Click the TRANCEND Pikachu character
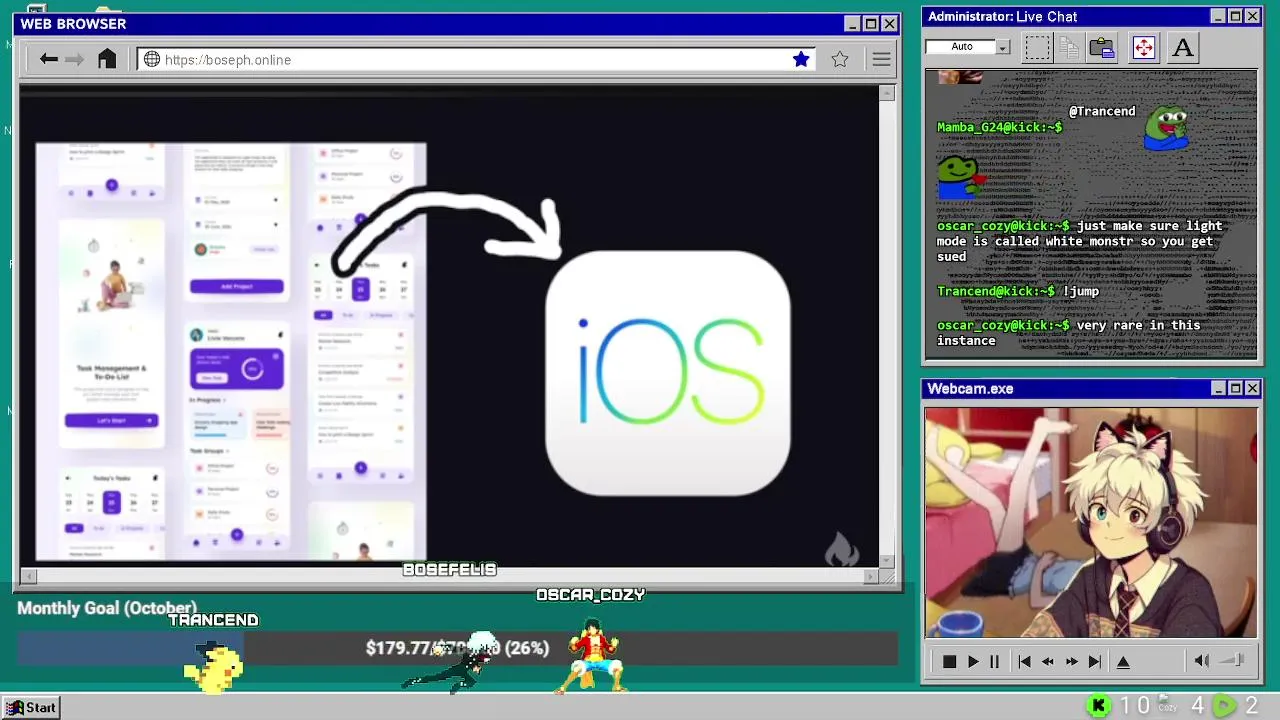 coord(213,667)
